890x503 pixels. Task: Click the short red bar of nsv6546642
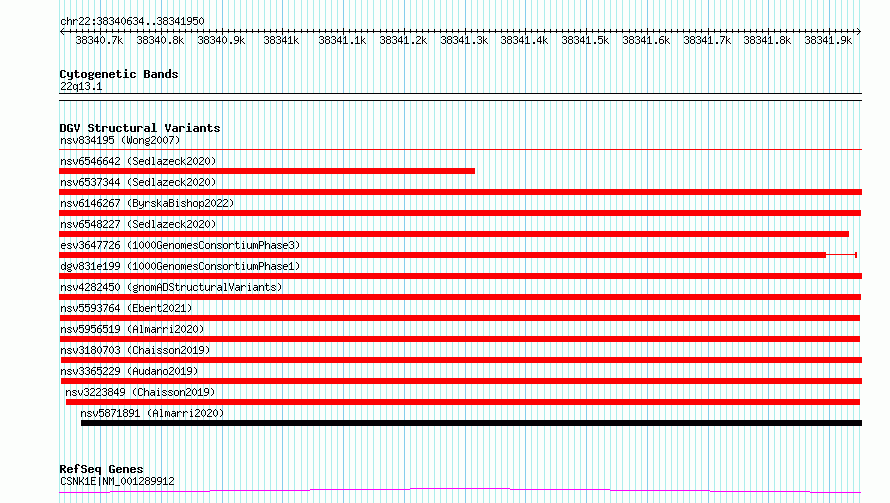267,171
